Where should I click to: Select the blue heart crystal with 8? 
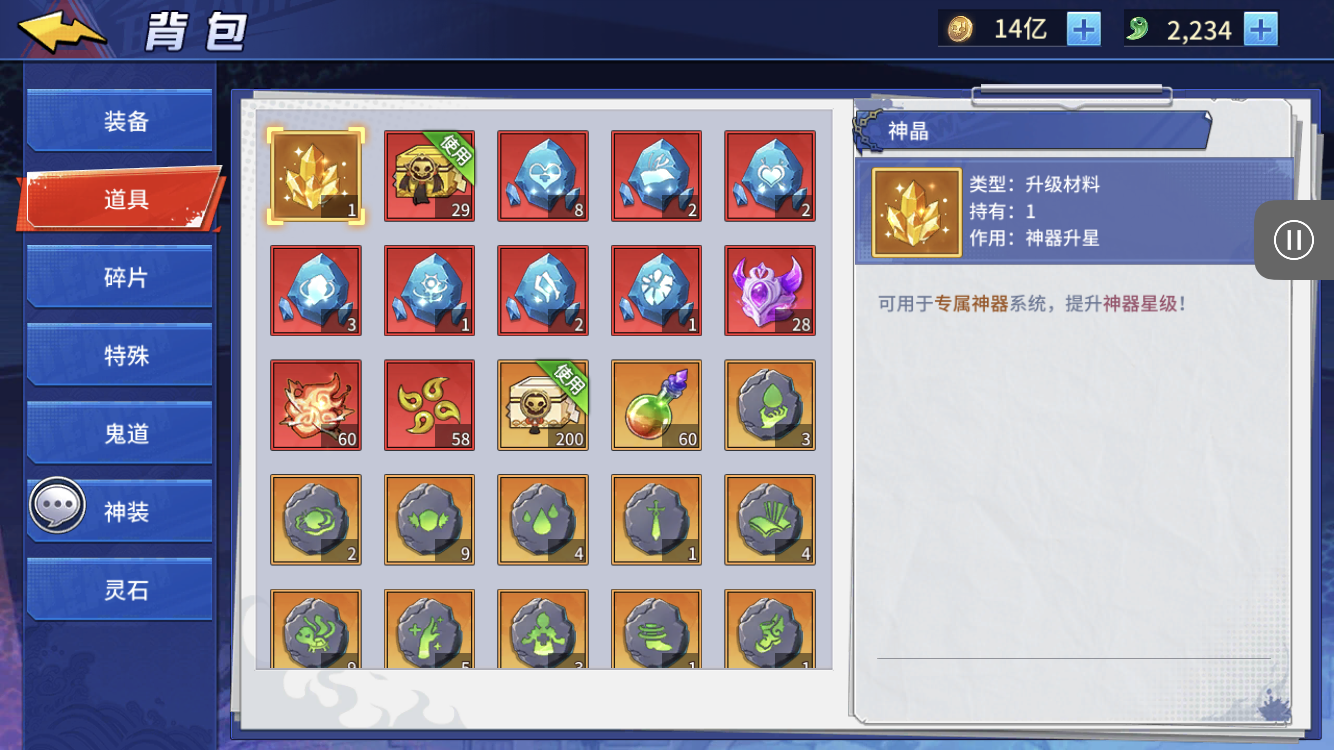pos(543,176)
